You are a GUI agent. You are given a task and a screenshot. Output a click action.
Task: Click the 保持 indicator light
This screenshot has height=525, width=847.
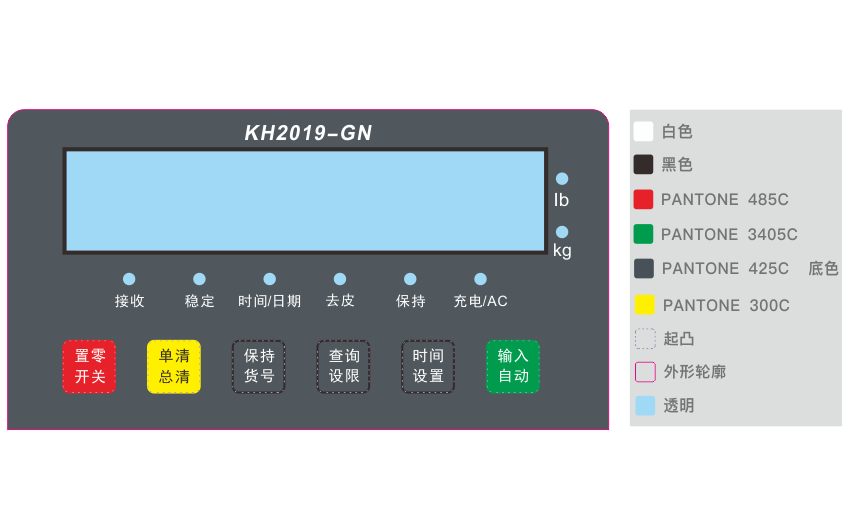[410, 279]
